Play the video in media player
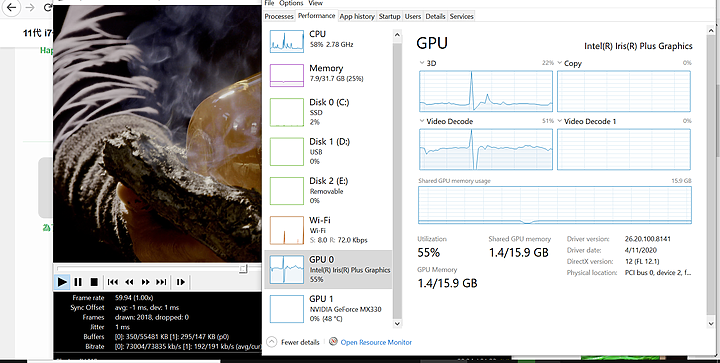Image resolution: width=720 pixels, height=363 pixels. (x=62, y=282)
